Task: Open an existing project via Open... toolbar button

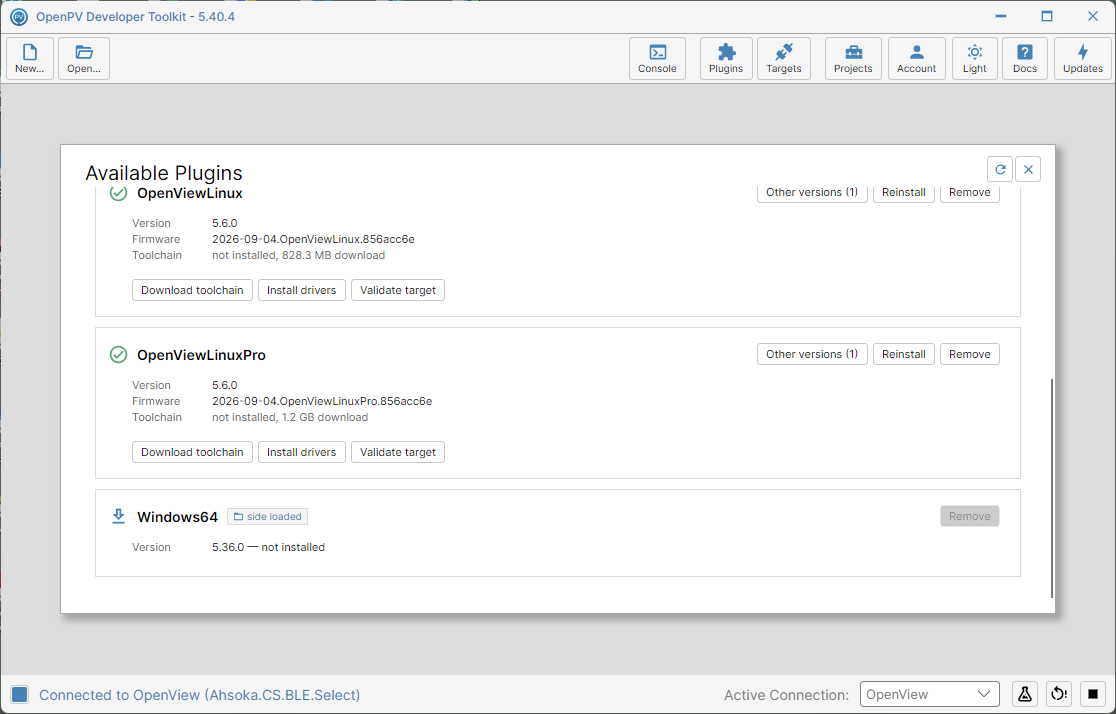Action: coord(84,58)
